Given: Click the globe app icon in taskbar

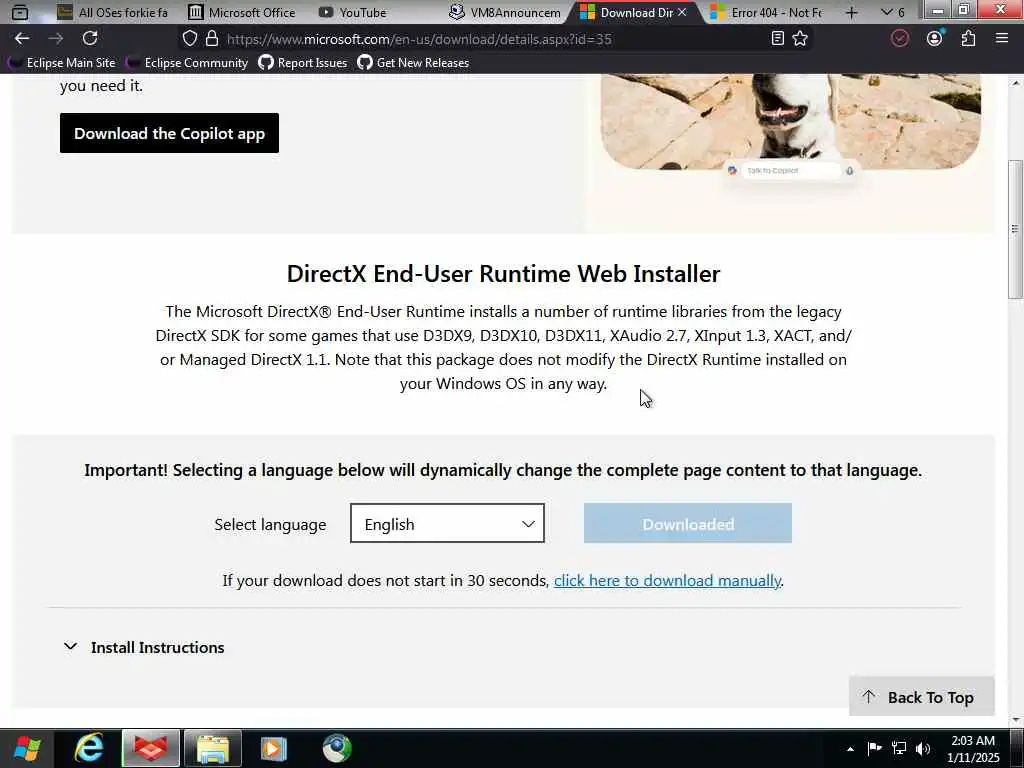Looking at the screenshot, I should [337, 748].
